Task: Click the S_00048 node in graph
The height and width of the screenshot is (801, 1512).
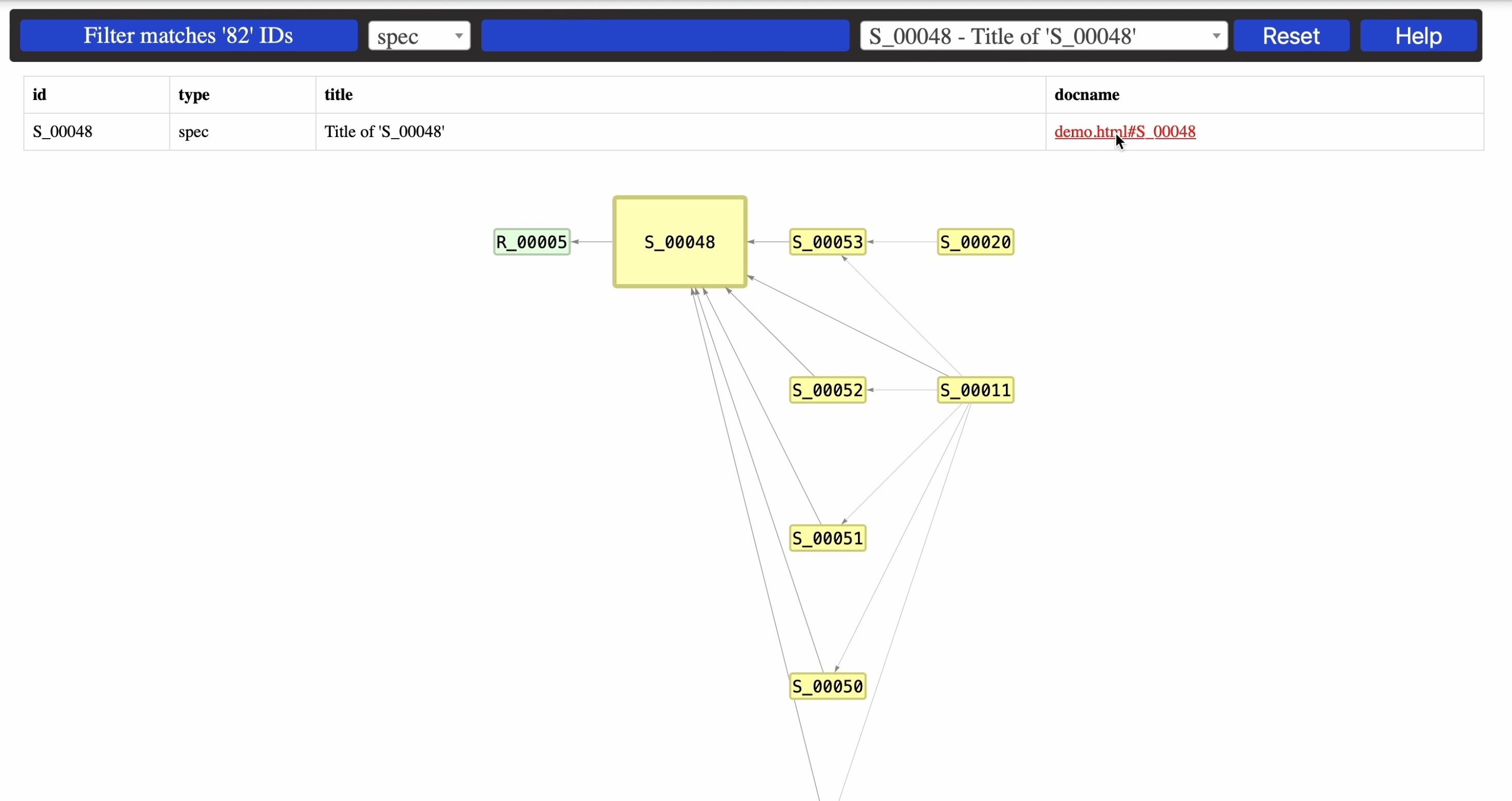Action: click(679, 242)
